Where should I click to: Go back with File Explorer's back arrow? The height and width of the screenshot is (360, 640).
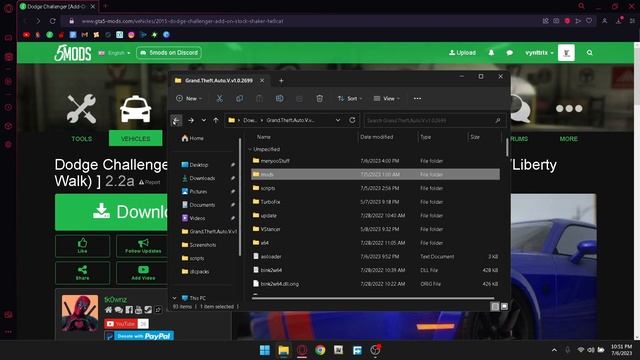[x=176, y=120]
